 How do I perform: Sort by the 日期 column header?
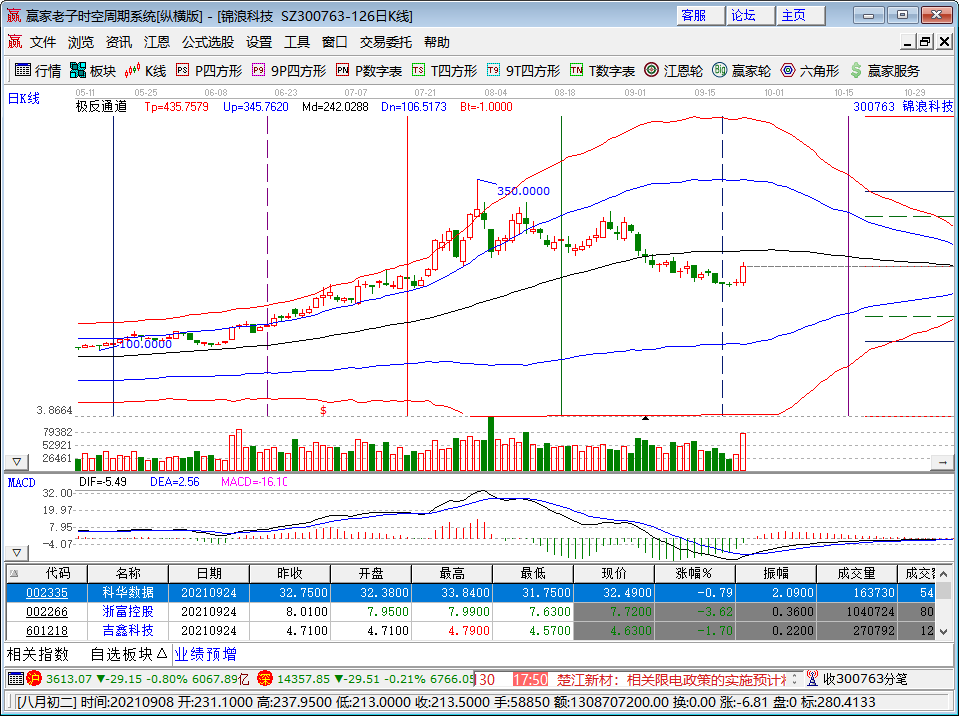[209, 574]
